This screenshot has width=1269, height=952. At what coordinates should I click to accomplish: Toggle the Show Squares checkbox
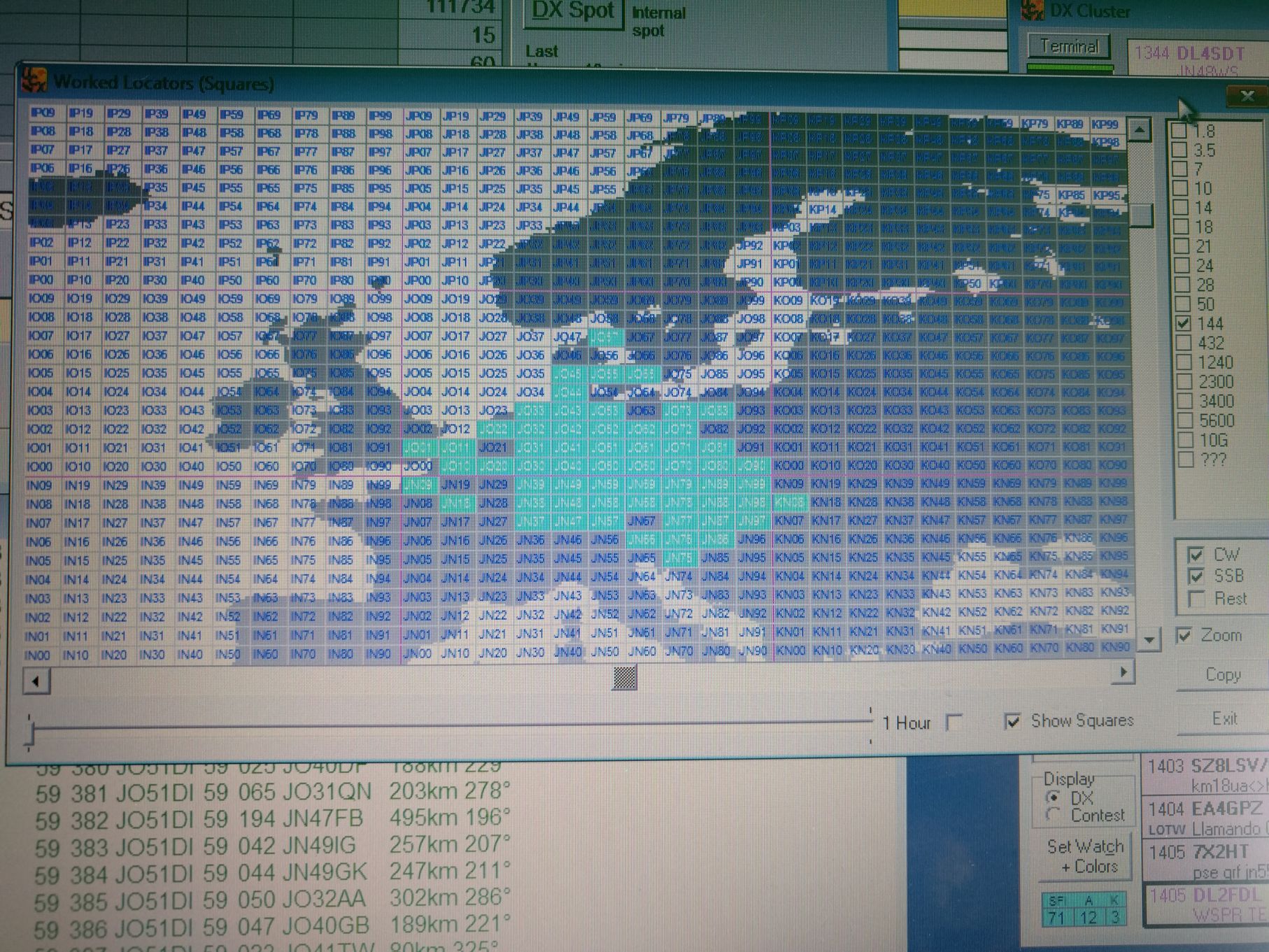pyautogui.click(x=1012, y=721)
